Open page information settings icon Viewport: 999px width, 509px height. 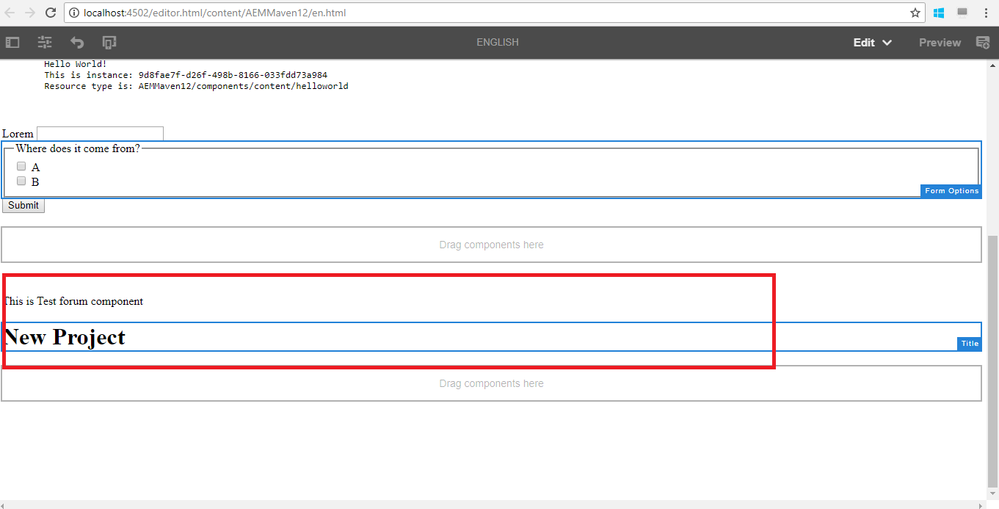coord(45,43)
